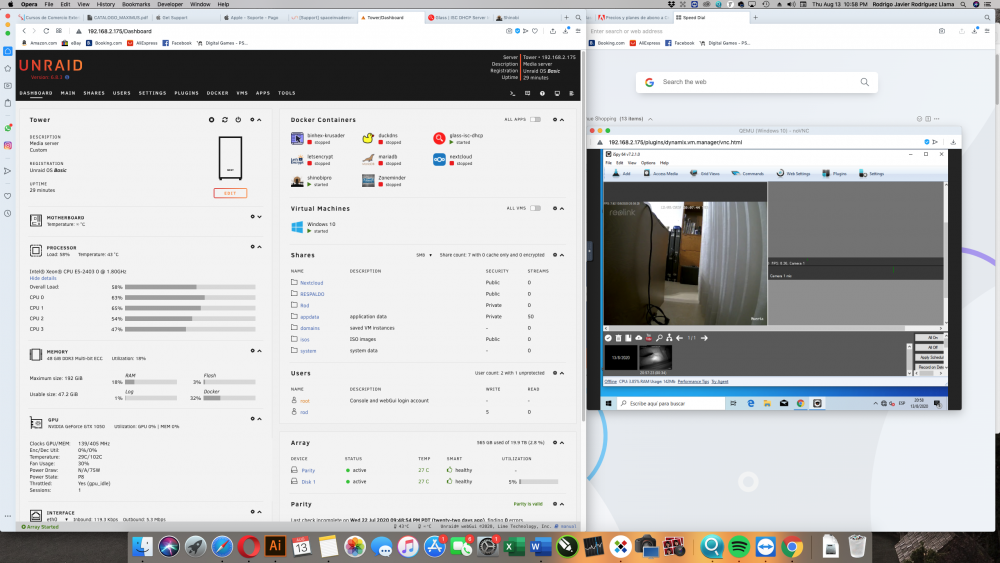Screen dimensions: 1000x563
Task: Collapse the Virtual Machines panel chevron
Action: [x=562, y=208]
